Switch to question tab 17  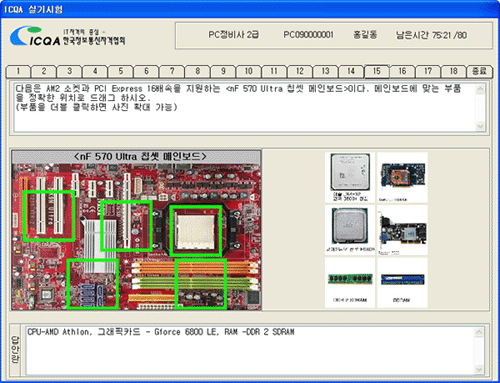pyautogui.click(x=428, y=71)
